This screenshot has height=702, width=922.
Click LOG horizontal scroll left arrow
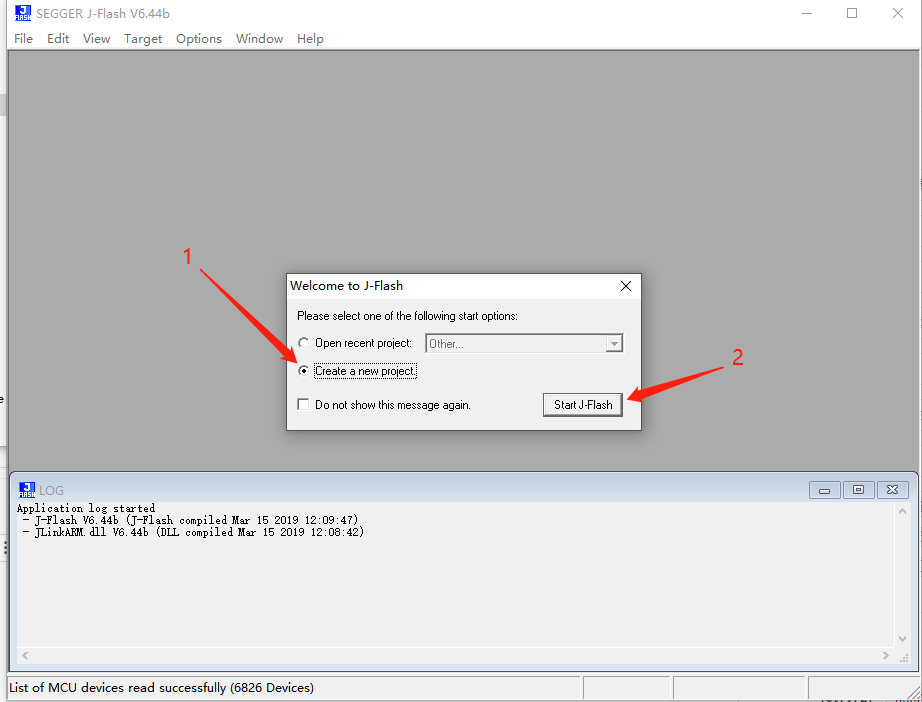coord(25,656)
